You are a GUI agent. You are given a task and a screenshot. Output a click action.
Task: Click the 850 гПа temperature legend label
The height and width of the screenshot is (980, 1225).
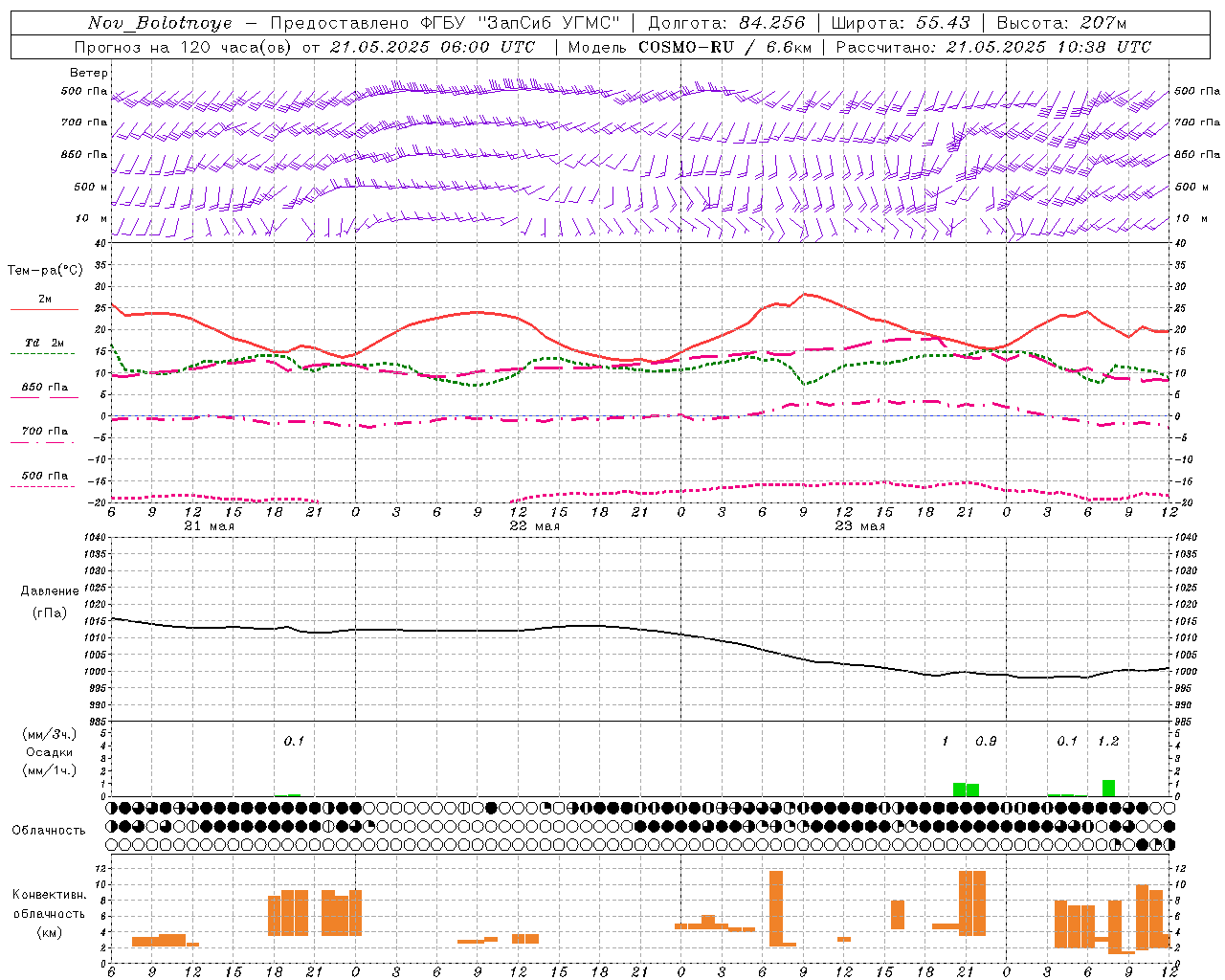(x=45, y=388)
